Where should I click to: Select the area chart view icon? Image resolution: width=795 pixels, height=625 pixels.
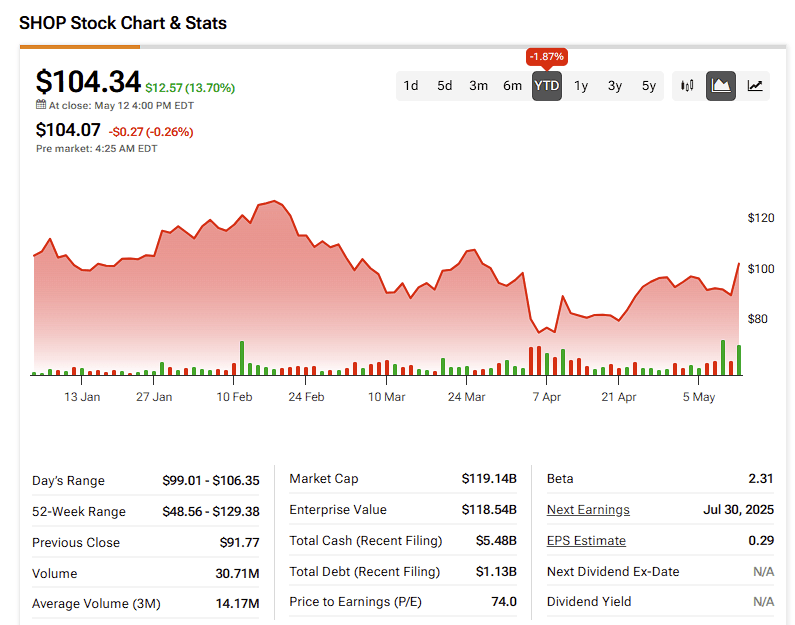[x=720, y=86]
